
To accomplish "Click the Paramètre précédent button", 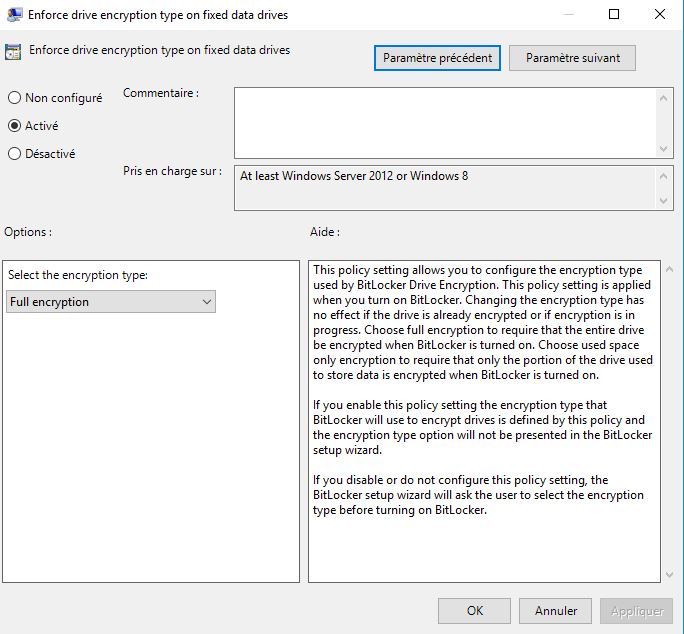I will click(438, 58).
